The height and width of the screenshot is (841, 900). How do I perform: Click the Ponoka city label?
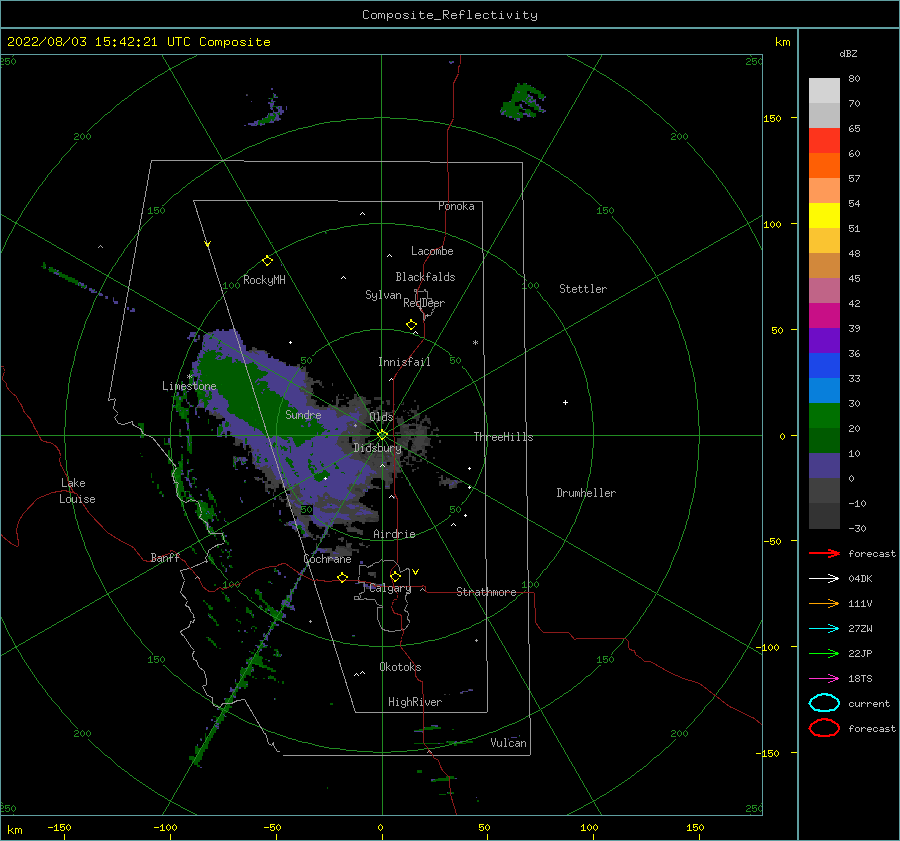456,206
